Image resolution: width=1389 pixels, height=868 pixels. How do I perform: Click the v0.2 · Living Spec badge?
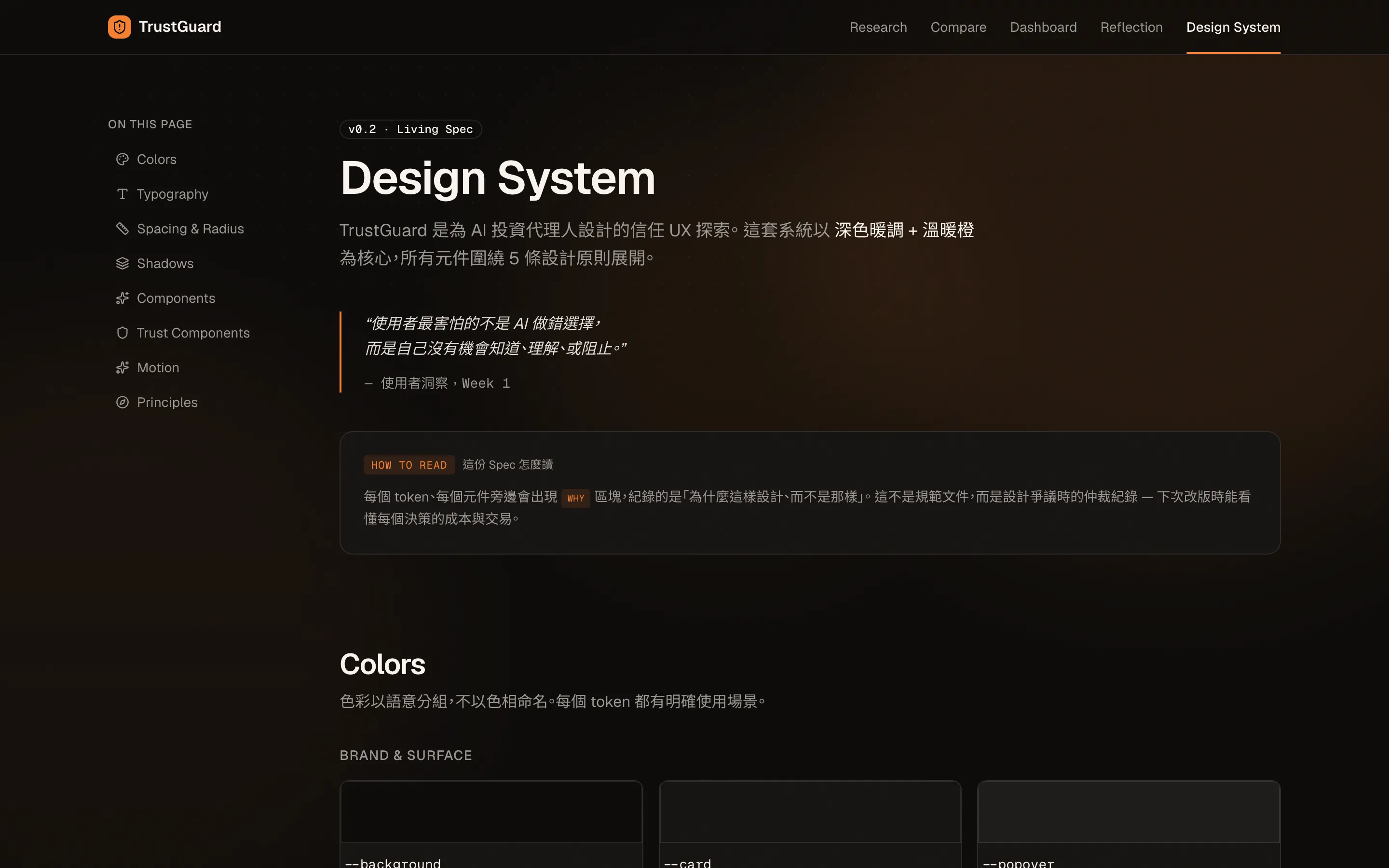click(x=410, y=129)
